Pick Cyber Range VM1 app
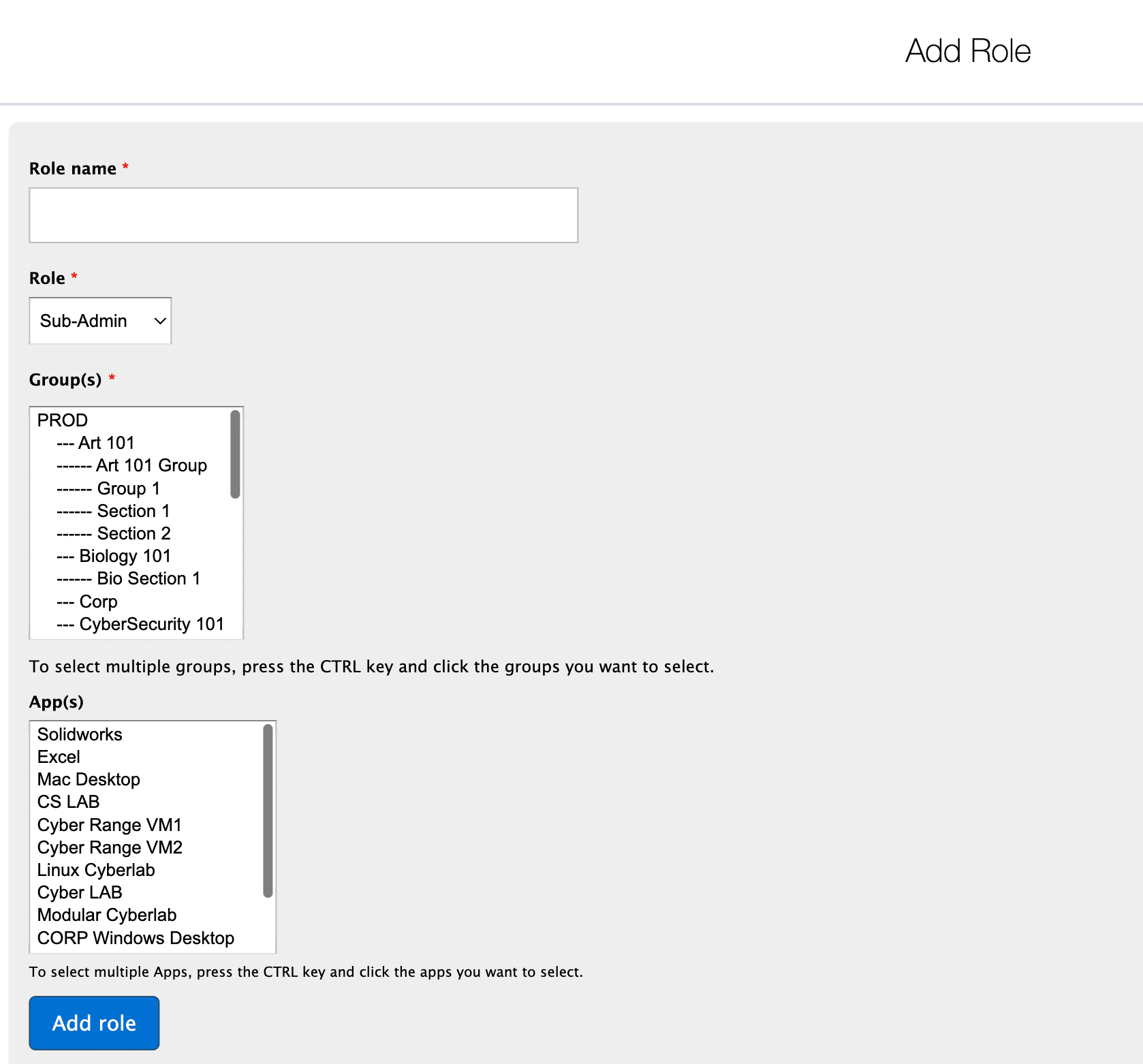This screenshot has height=1064, width=1143. [x=110, y=825]
